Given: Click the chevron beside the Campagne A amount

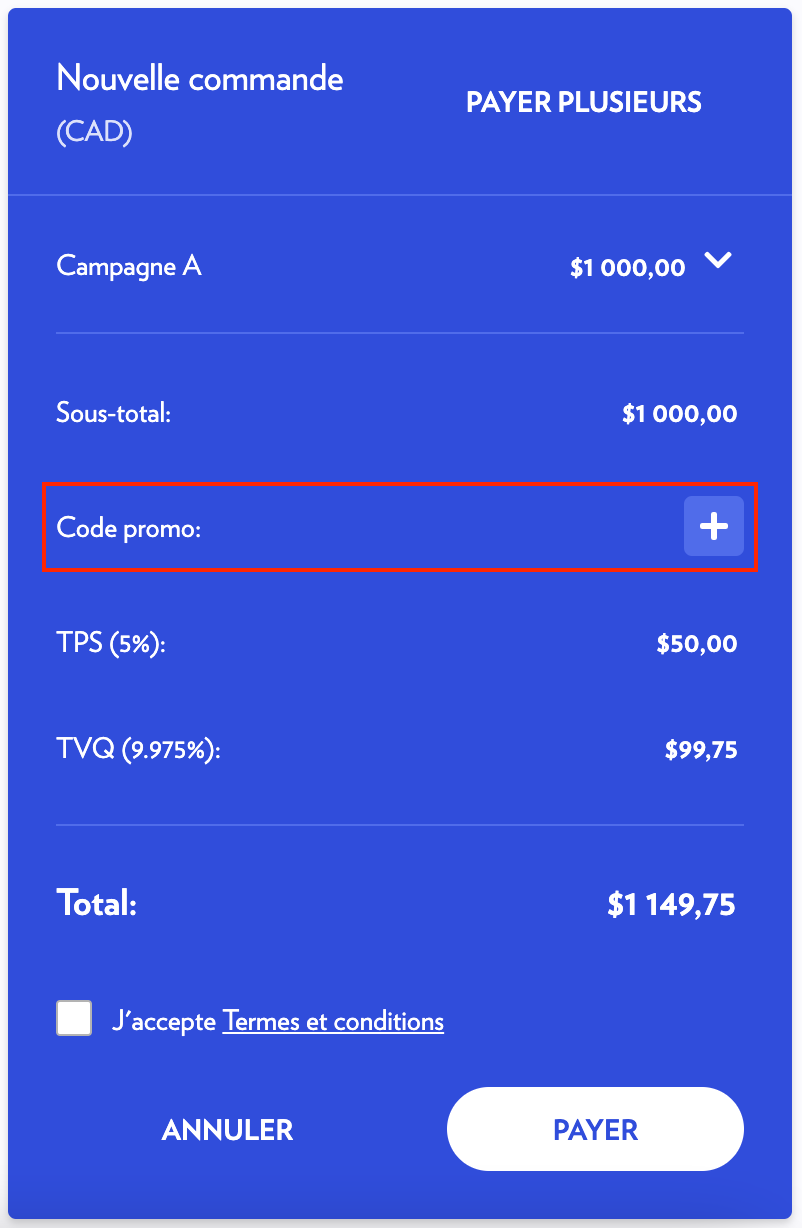Looking at the screenshot, I should pos(718,262).
